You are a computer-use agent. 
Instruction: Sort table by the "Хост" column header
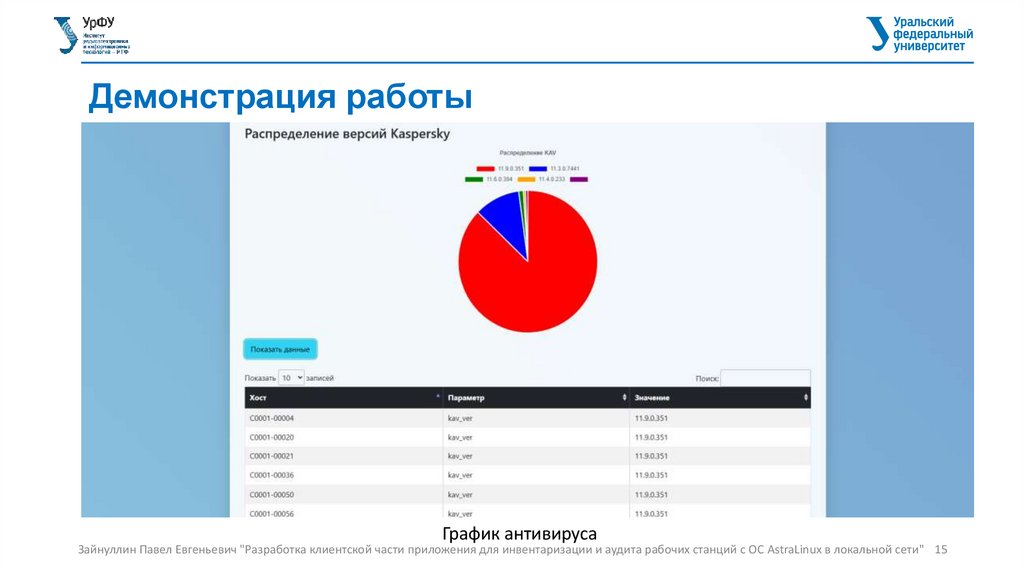(344, 398)
